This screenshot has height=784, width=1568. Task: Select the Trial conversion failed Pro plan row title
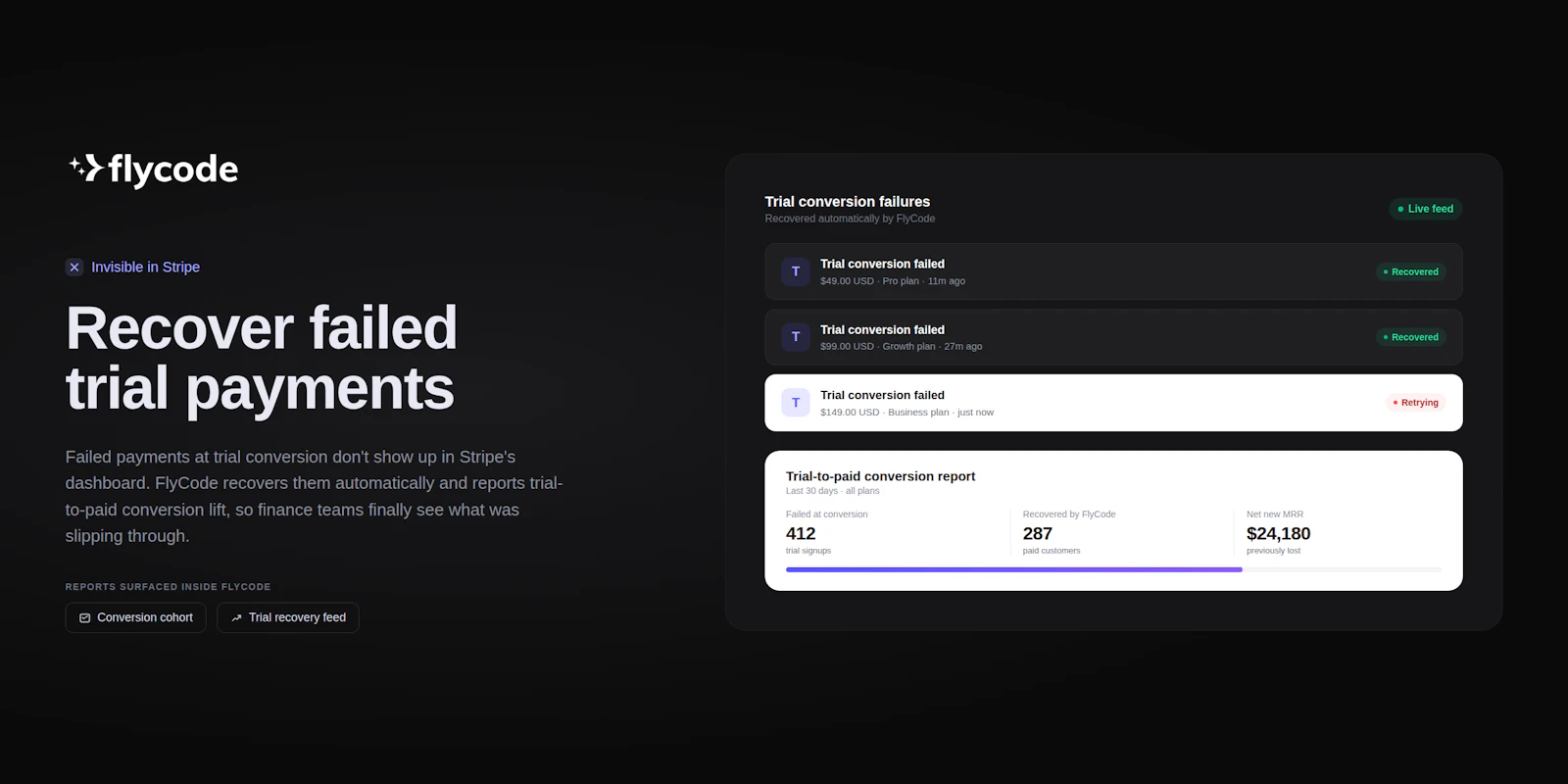click(x=882, y=264)
